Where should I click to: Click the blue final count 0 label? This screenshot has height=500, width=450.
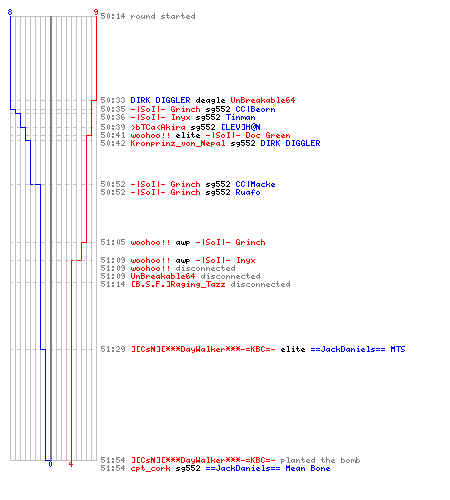[50, 464]
